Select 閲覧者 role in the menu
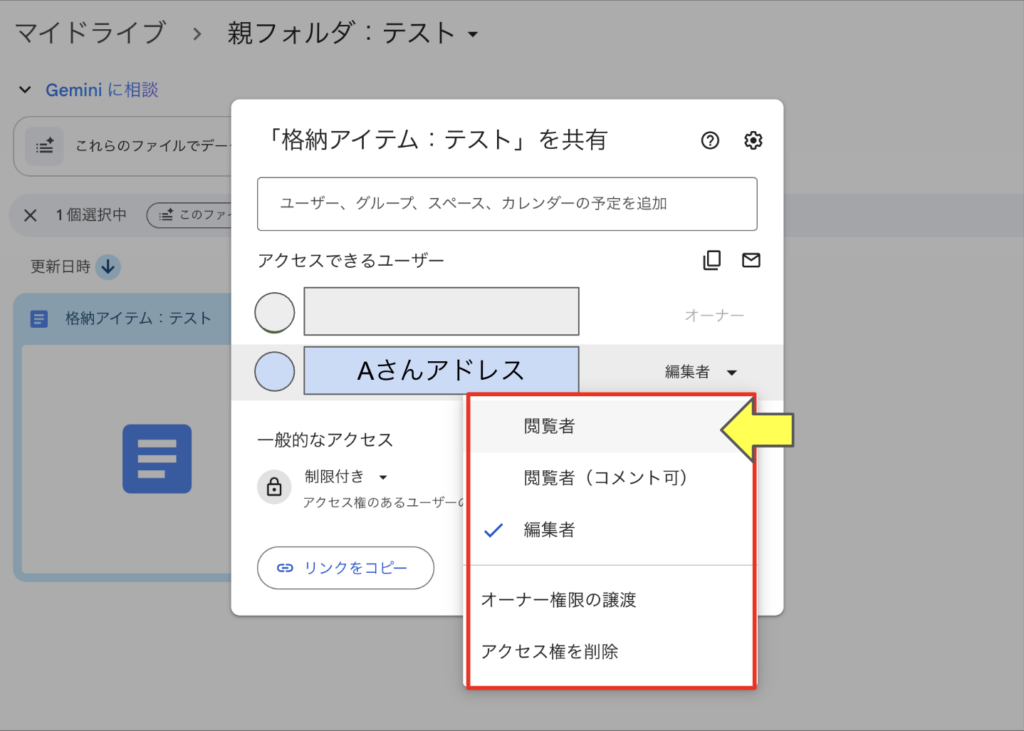1024x731 pixels. point(549,426)
